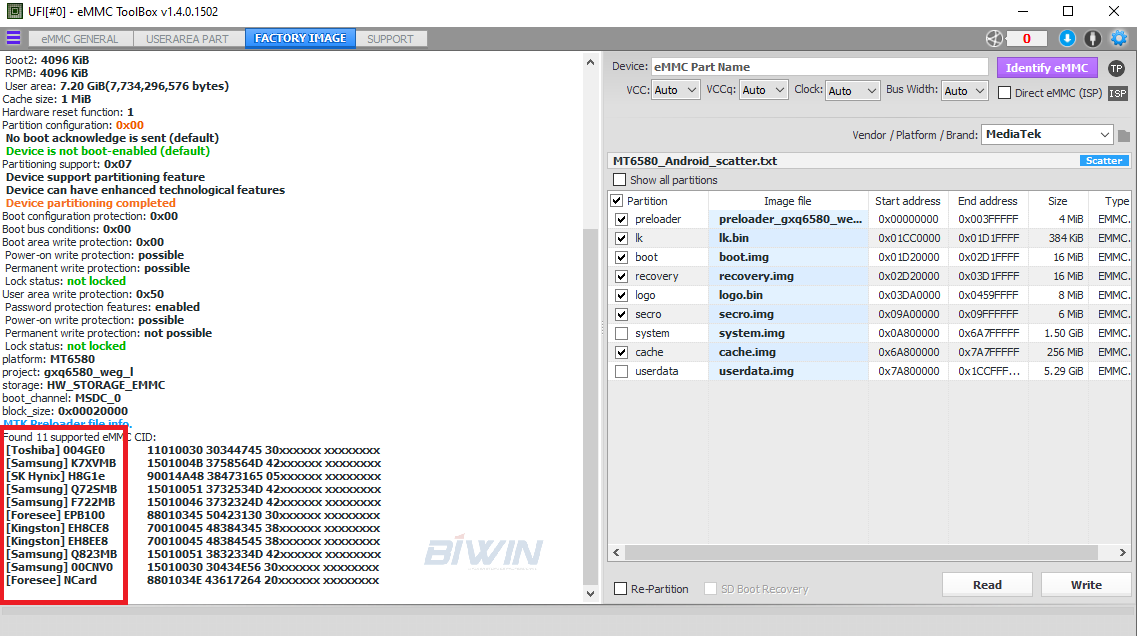Select the userdata.img image file cell
This screenshot has width=1137, height=636.
coord(788,371)
